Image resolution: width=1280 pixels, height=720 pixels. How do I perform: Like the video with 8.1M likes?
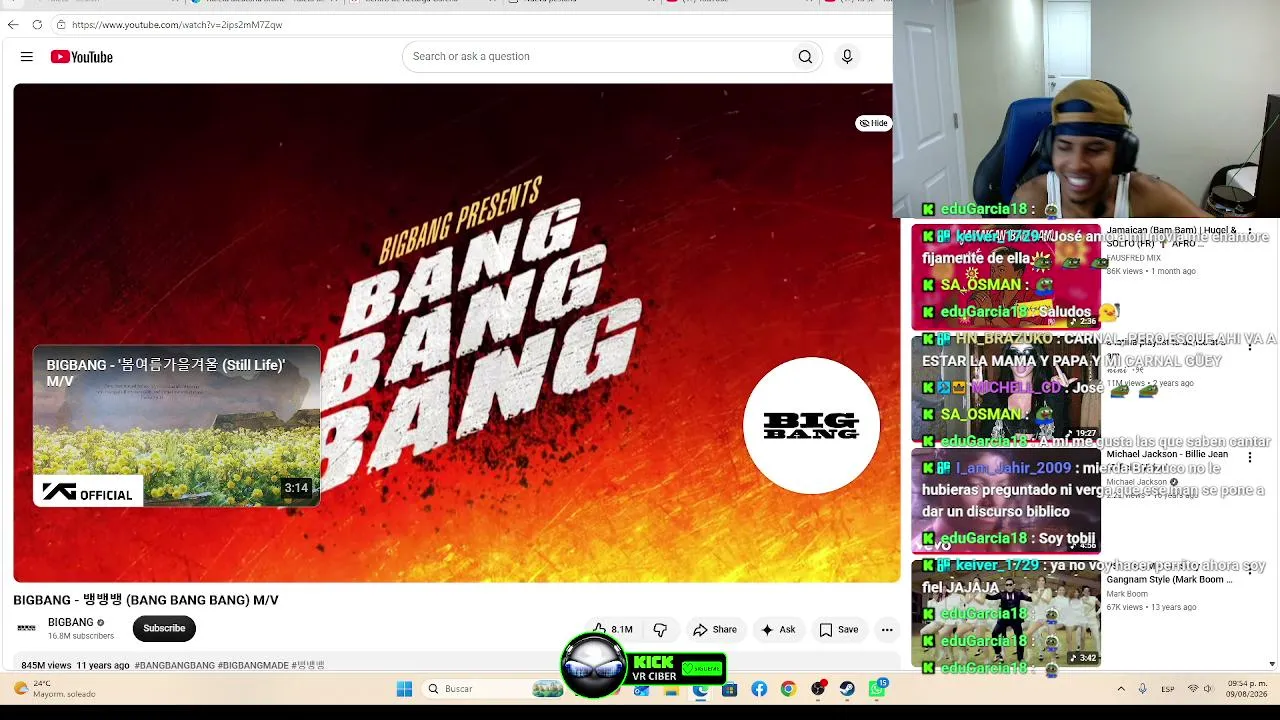pyautogui.click(x=613, y=630)
